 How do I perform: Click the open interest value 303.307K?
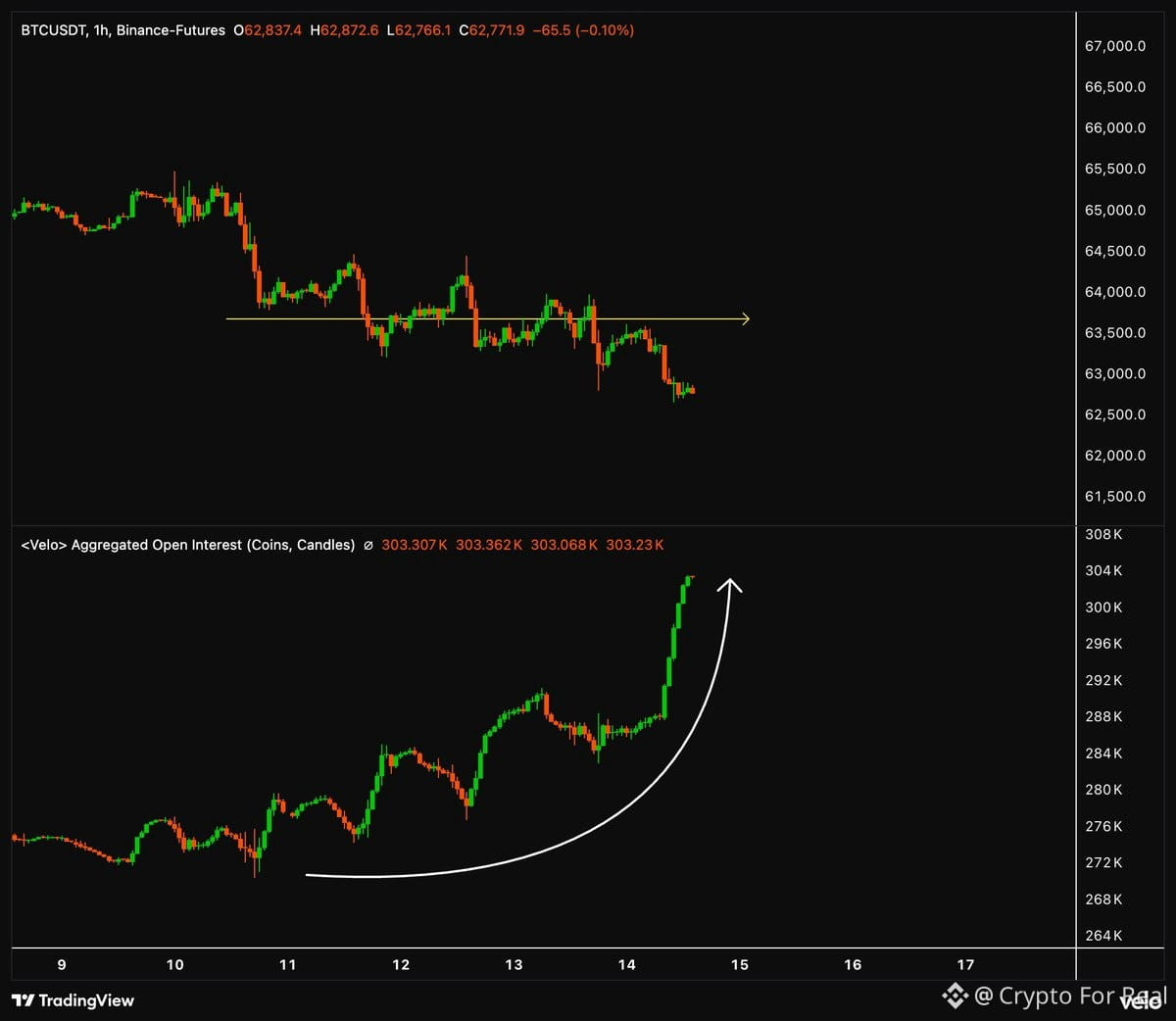coord(415,545)
